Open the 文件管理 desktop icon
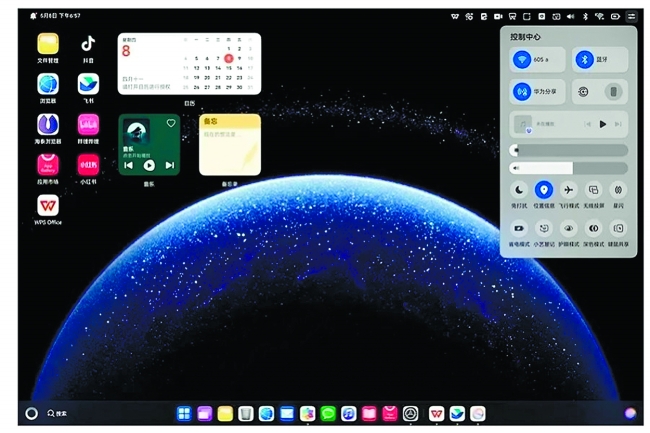The width and height of the screenshot is (650, 433). click(48, 44)
